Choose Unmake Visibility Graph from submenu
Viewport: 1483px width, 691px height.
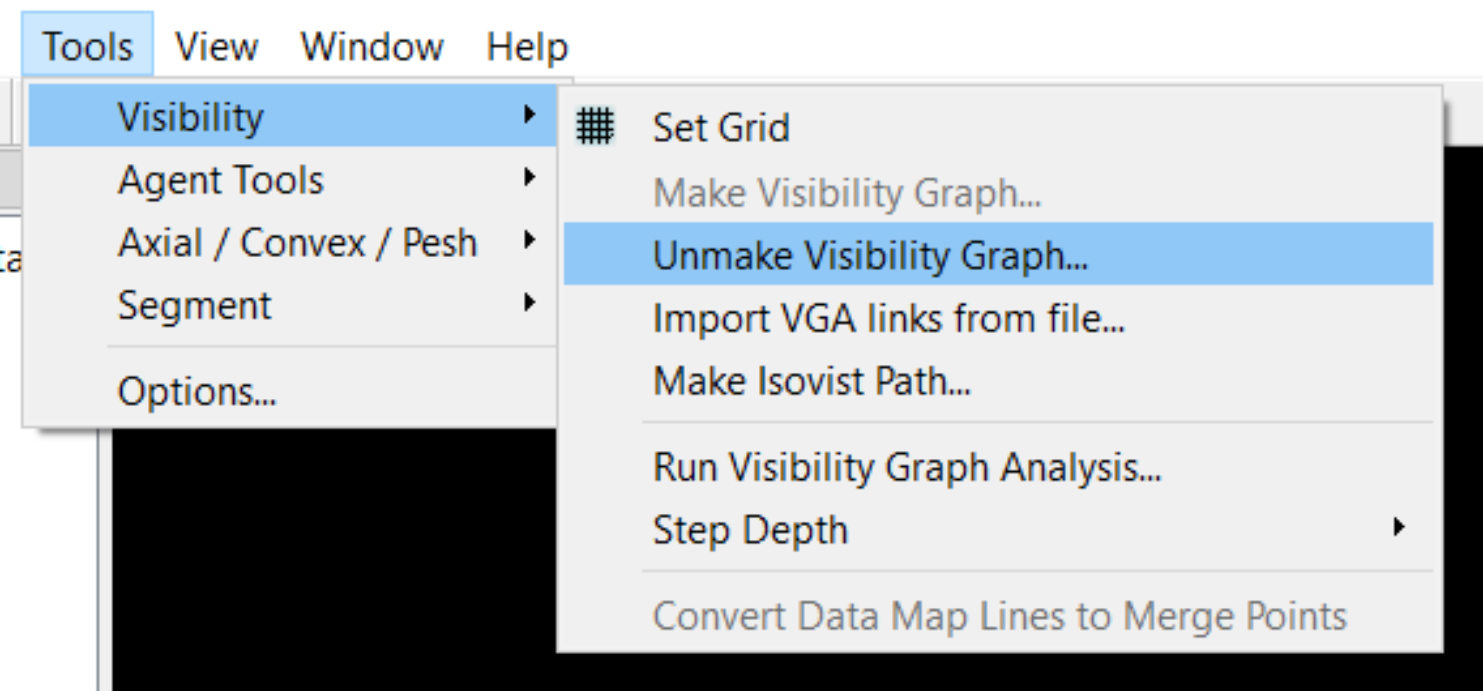870,257
